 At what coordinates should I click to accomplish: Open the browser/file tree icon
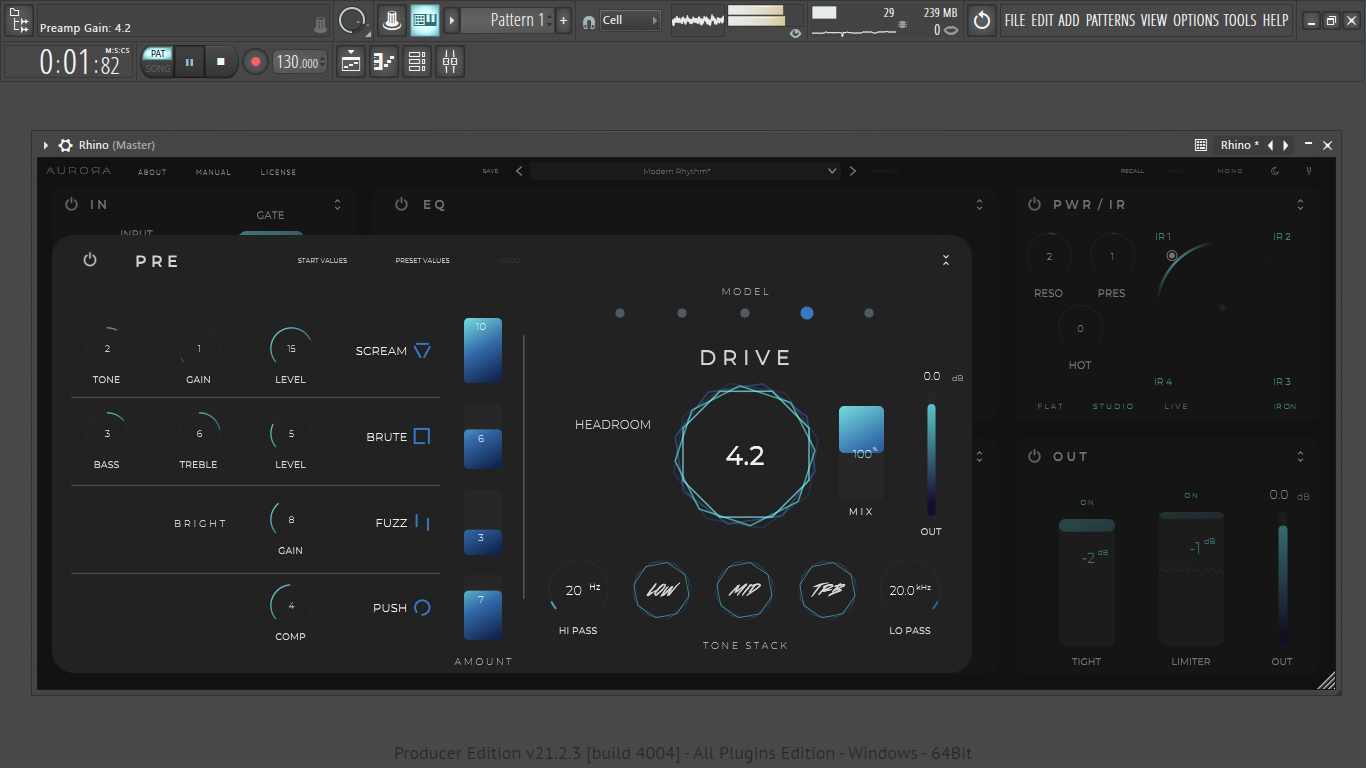pyautogui.click(x=19, y=20)
